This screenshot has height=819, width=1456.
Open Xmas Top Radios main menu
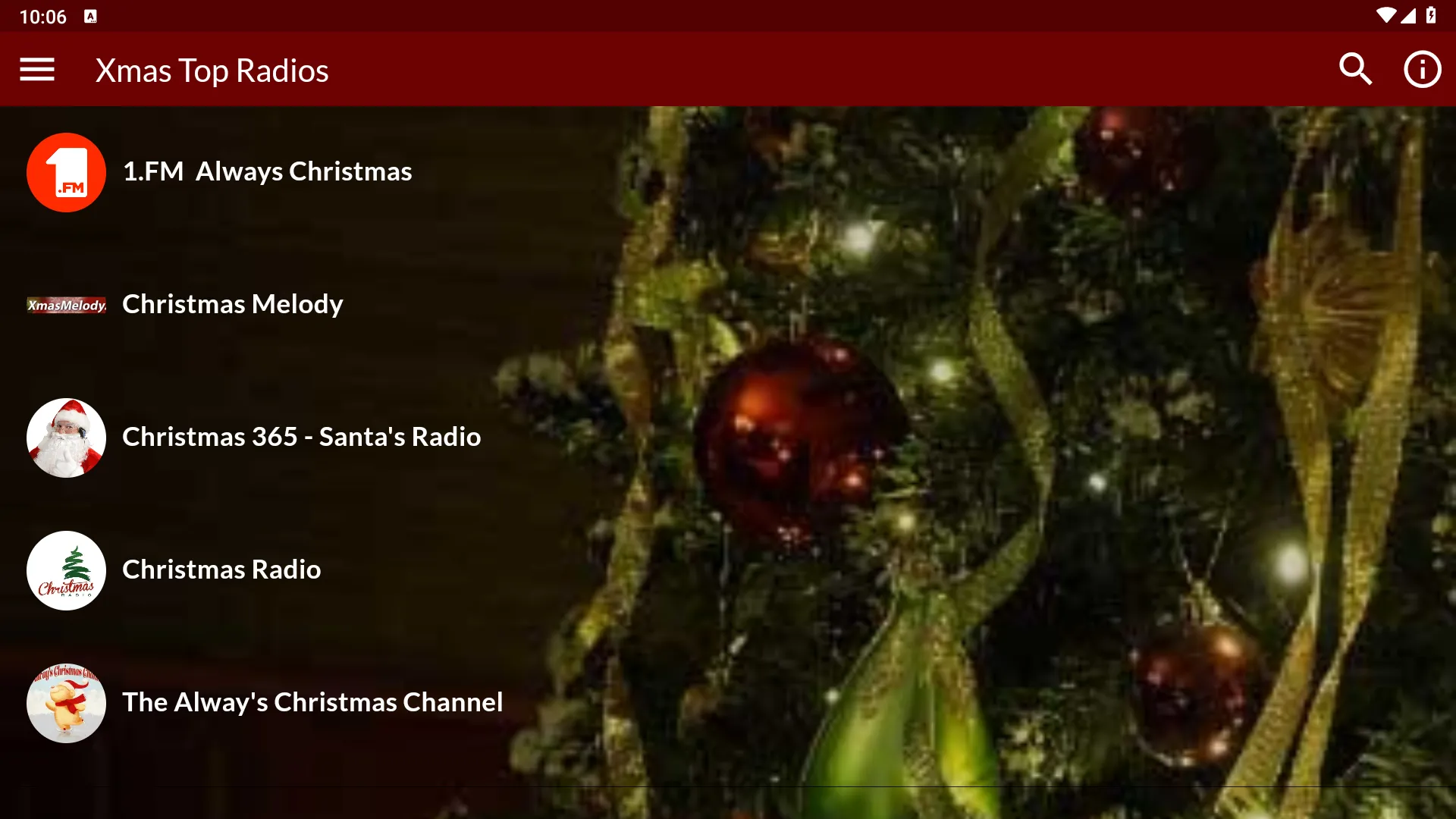[36, 69]
